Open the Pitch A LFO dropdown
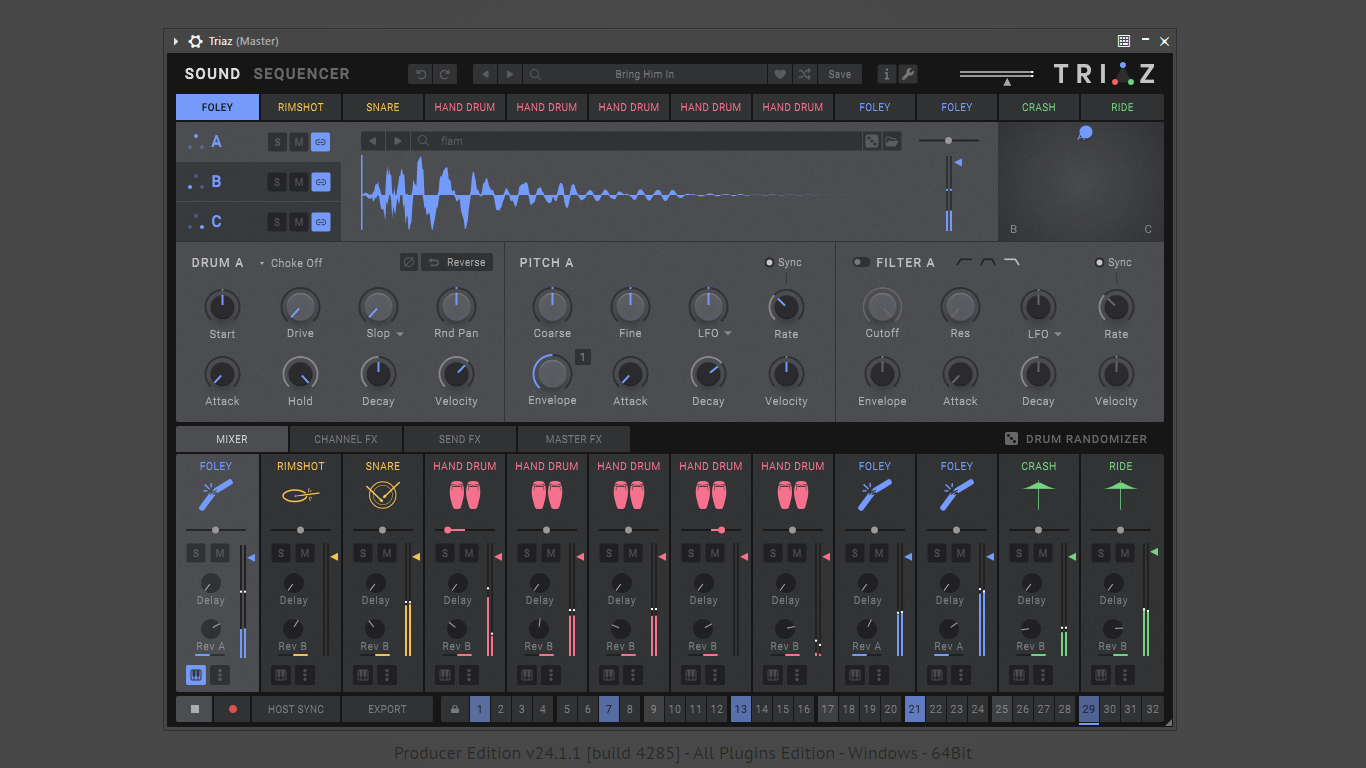The image size is (1366, 768). (x=728, y=334)
